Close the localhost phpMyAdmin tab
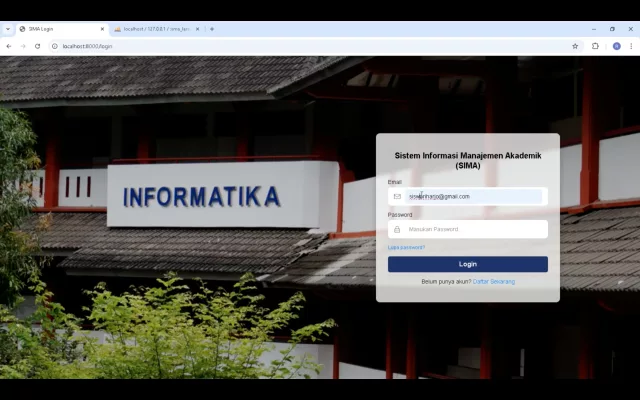 point(198,29)
